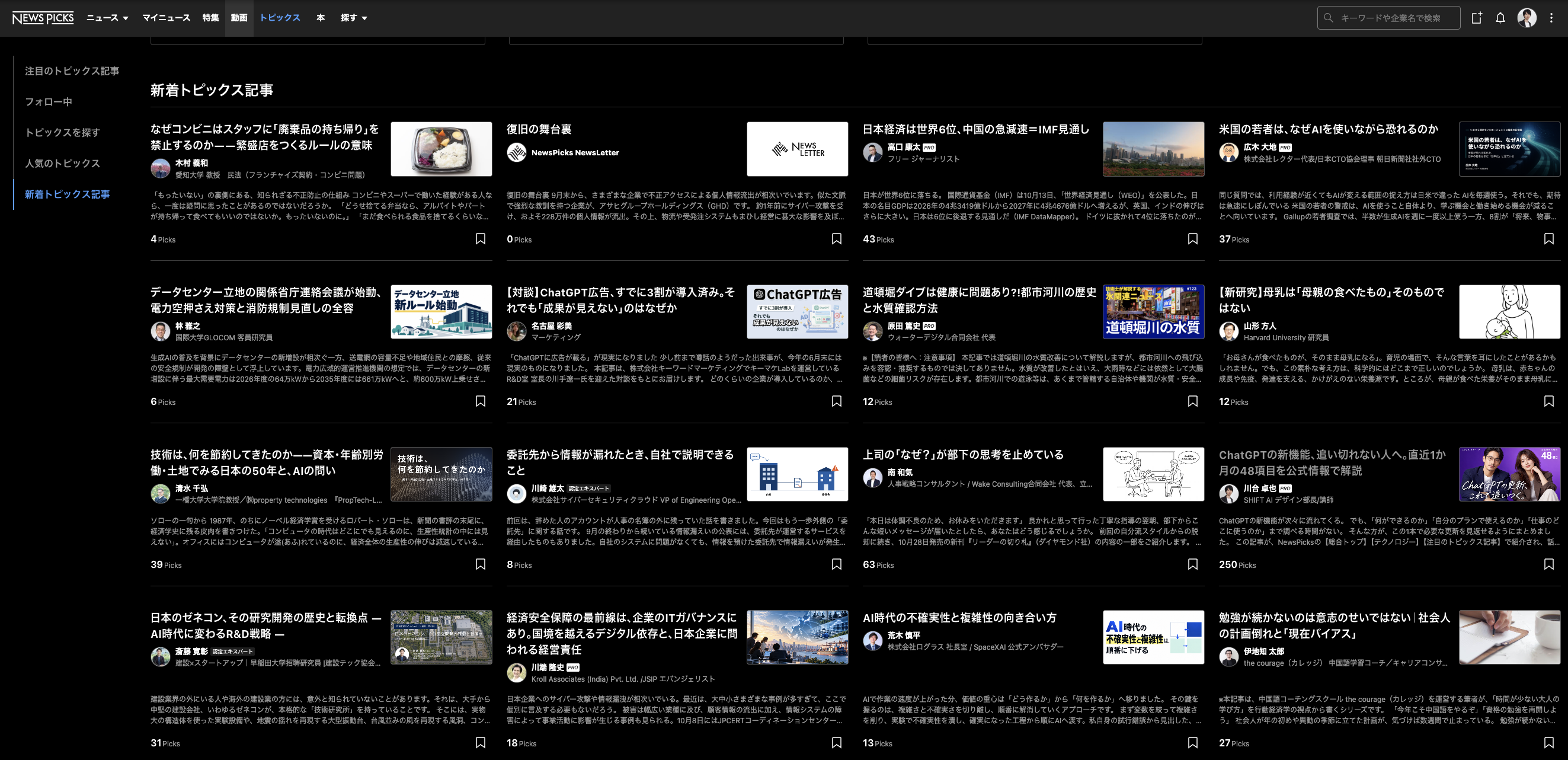
Task: Save the AI時代の不確実性 article bookmark icon
Action: click(x=1192, y=743)
